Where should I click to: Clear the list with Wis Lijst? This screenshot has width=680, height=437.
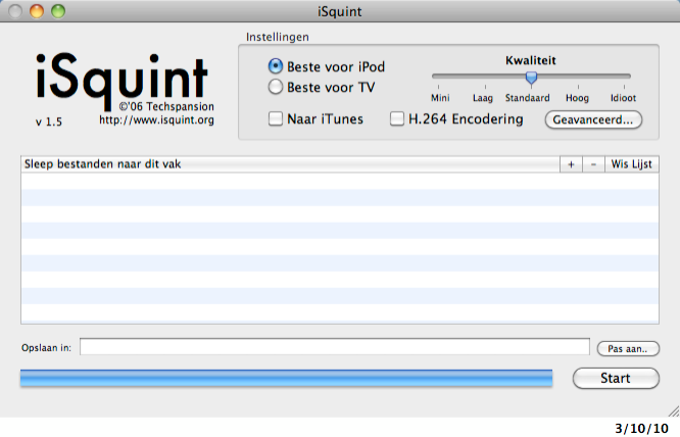(632, 164)
